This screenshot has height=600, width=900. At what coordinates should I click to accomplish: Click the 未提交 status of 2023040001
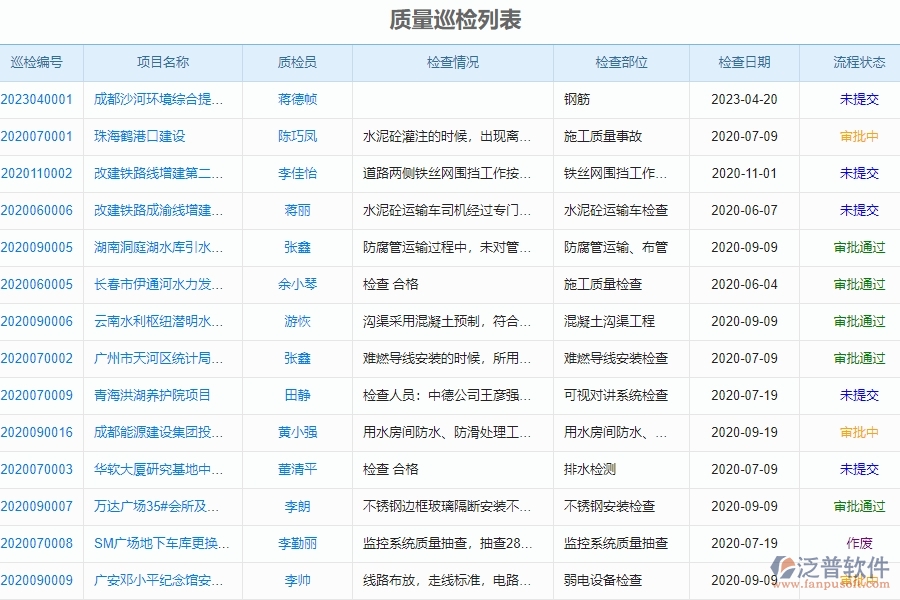[x=859, y=99]
